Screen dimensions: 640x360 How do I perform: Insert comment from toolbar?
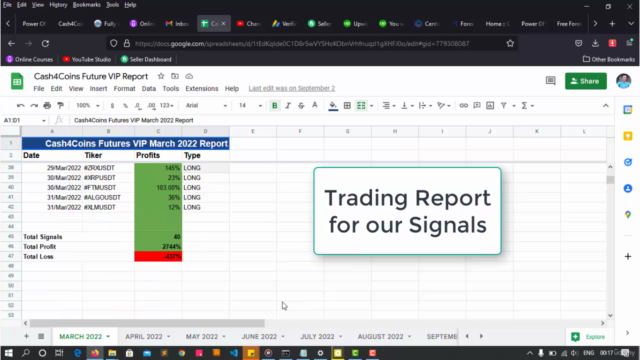[x=477, y=106]
